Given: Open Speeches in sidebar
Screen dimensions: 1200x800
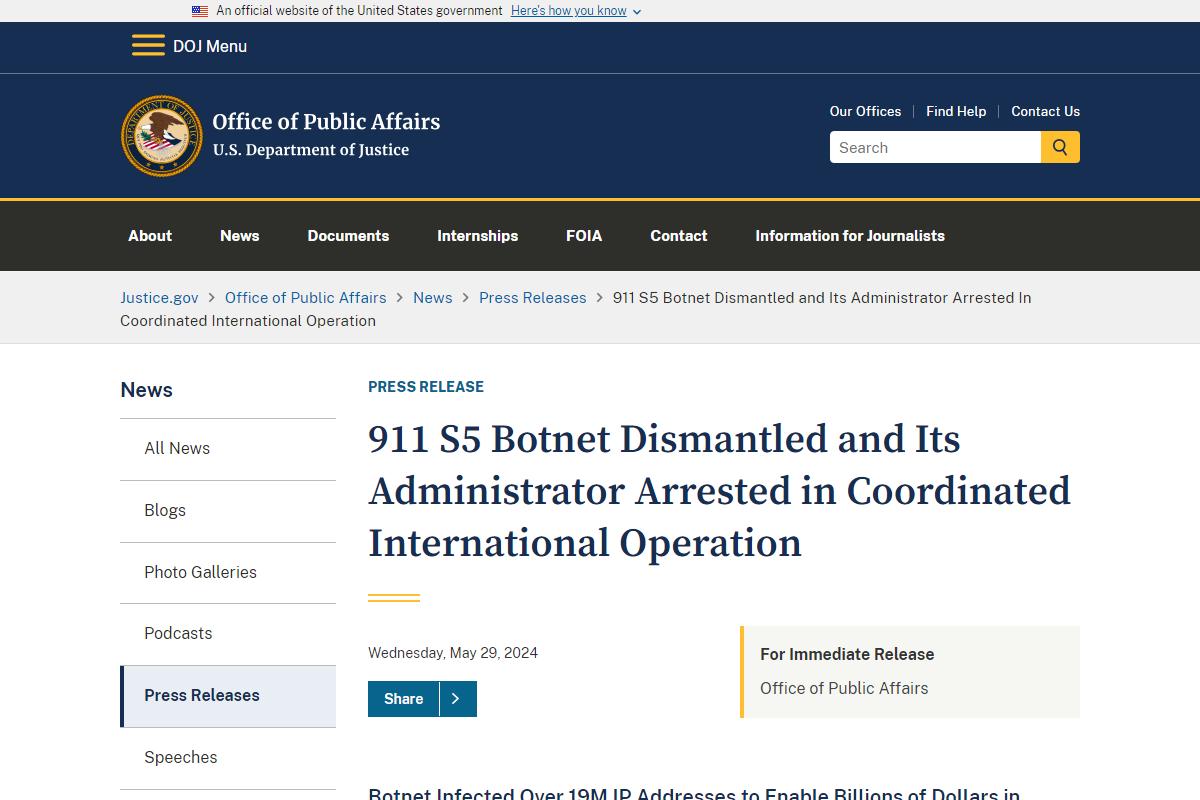Looking at the screenshot, I should pos(228,758).
